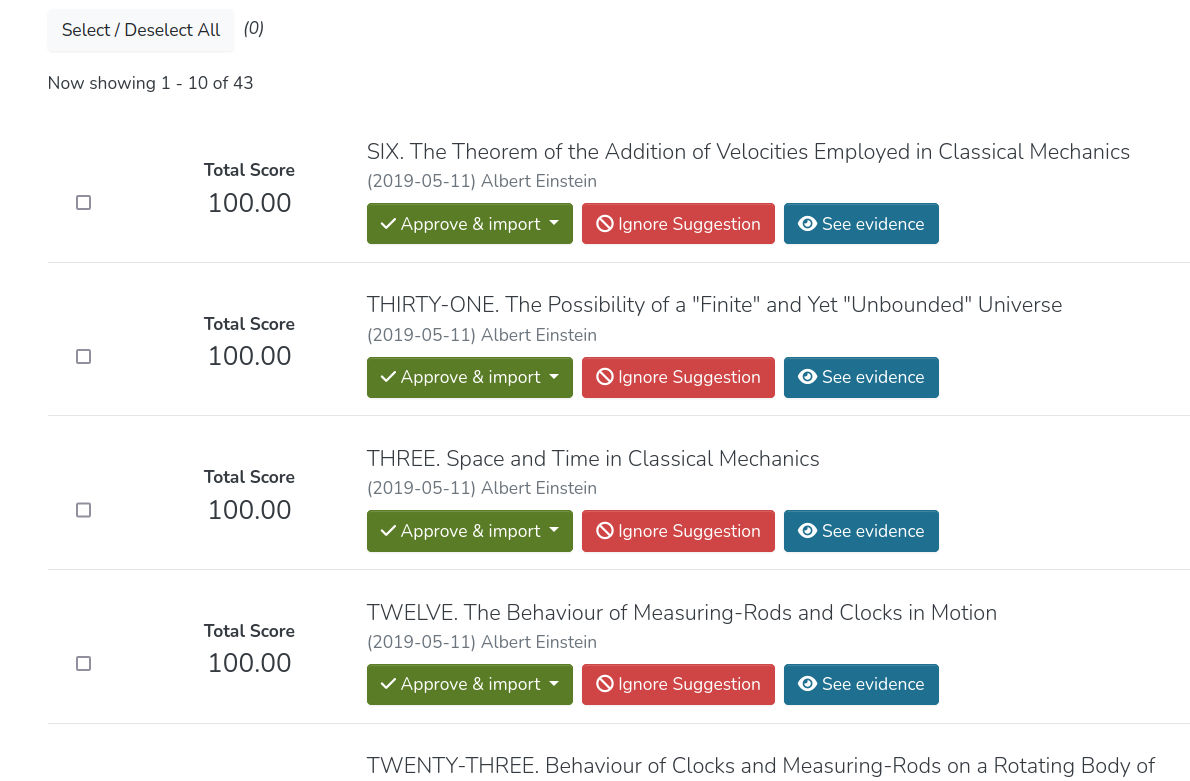
Task: Click ban icon on THREE chapter's Ignore Suggestion
Action: tap(605, 531)
